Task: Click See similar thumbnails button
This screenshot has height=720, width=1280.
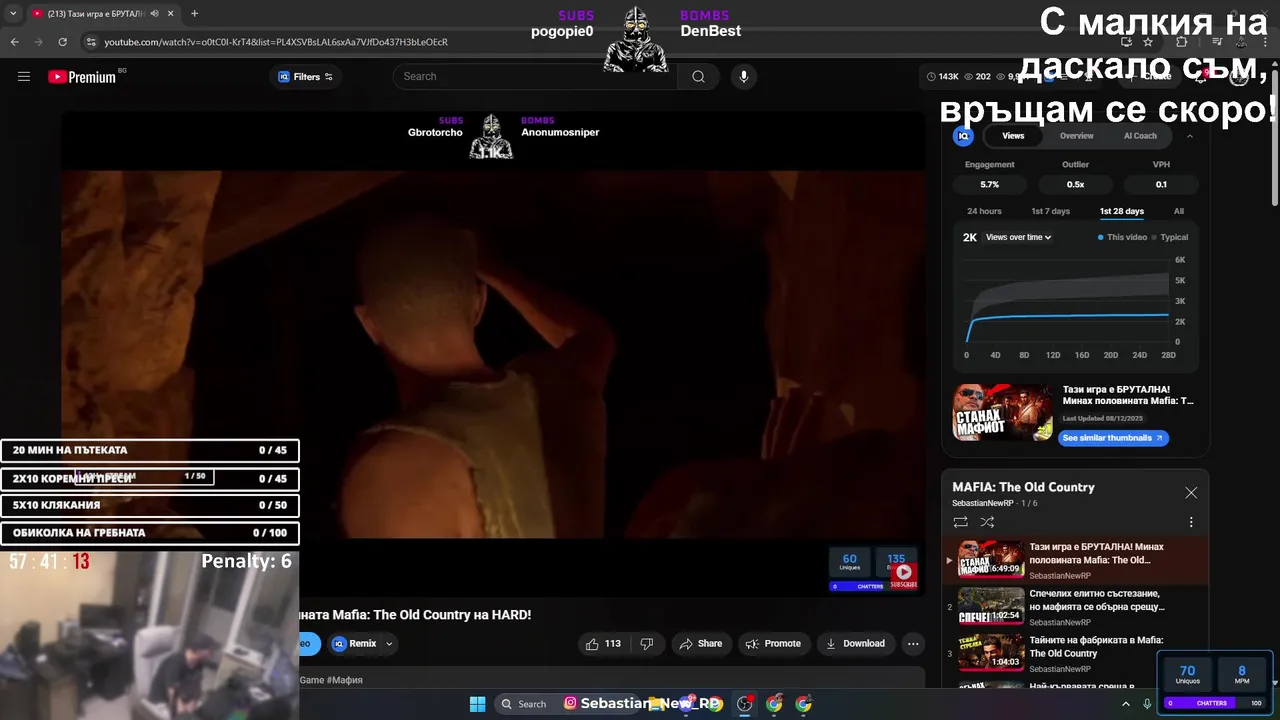Action: [x=1113, y=438]
